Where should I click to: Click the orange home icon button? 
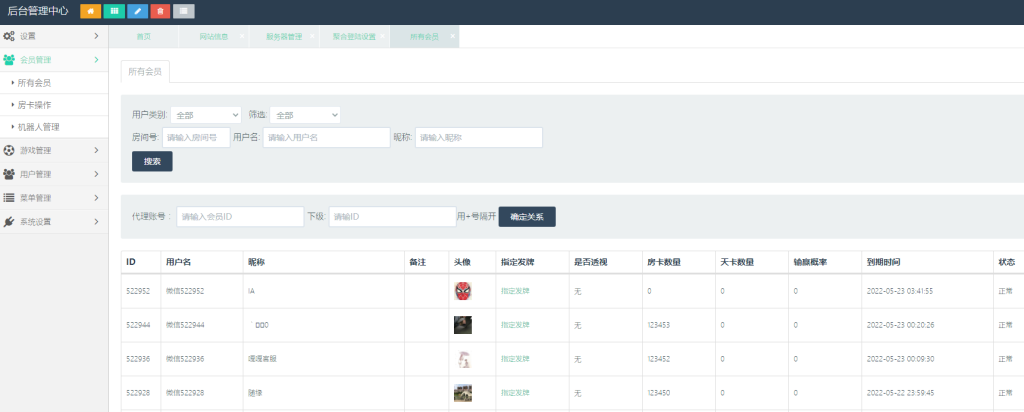(90, 11)
